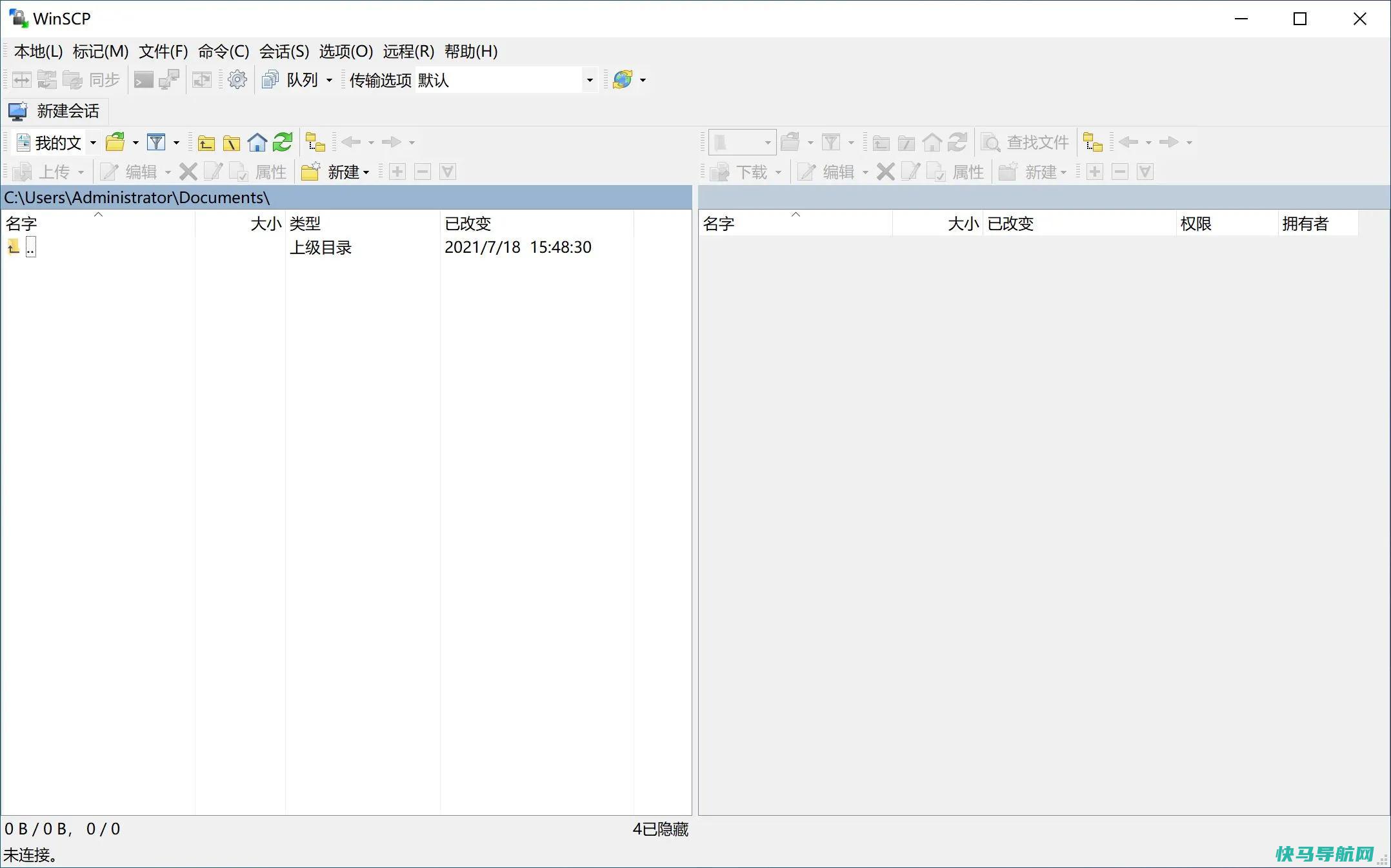Screen dimensions: 1391x868
Task: Sort local panel by 名字 column
Action: (x=98, y=223)
